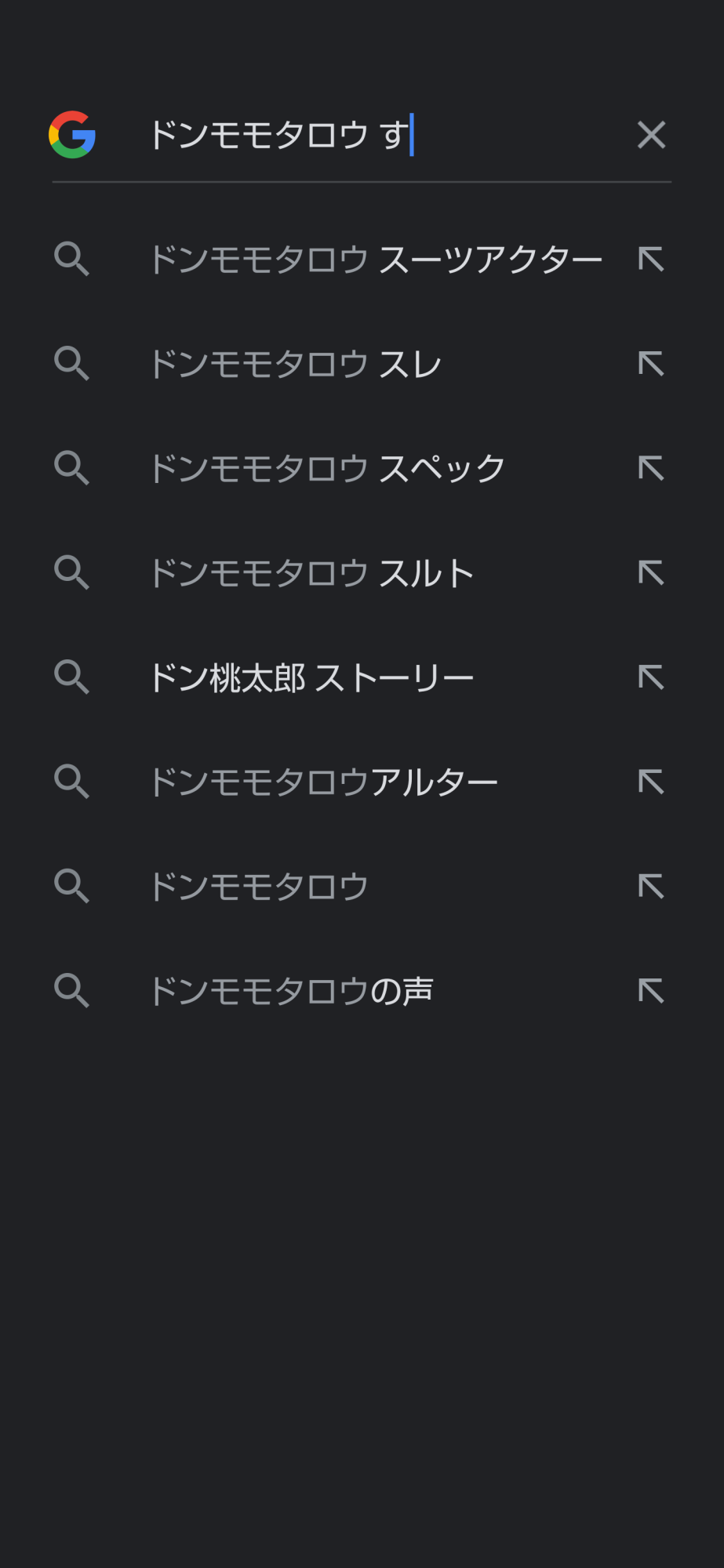Tap the Google logo icon
Image resolution: width=724 pixels, height=1568 pixels.
click(72, 135)
